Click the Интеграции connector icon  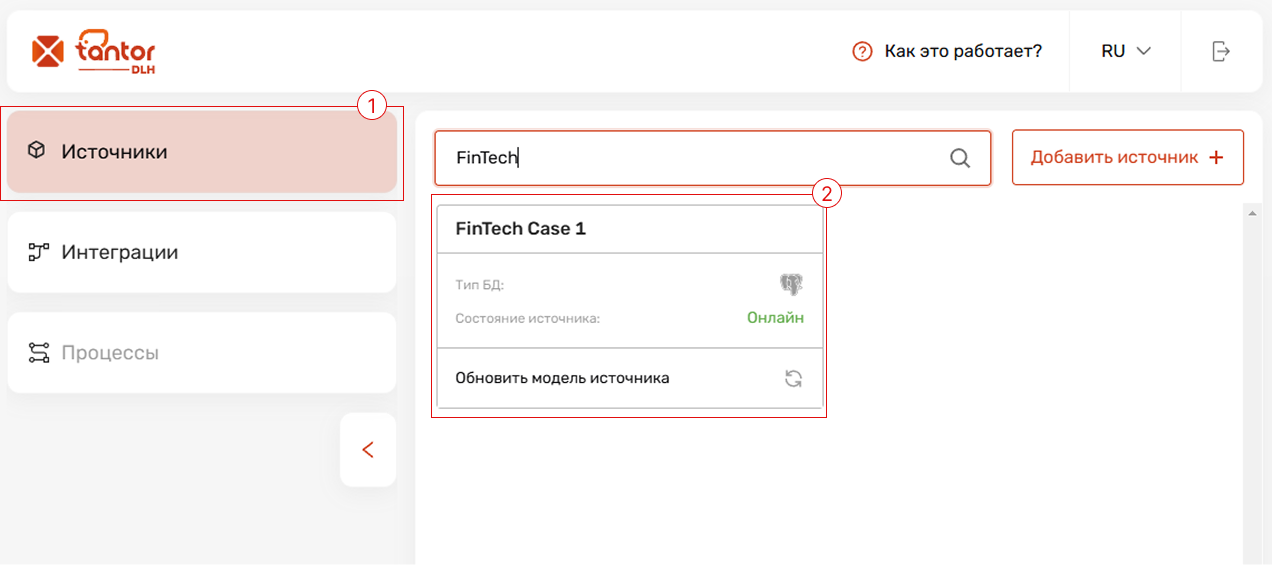pyautogui.click(x=38, y=252)
